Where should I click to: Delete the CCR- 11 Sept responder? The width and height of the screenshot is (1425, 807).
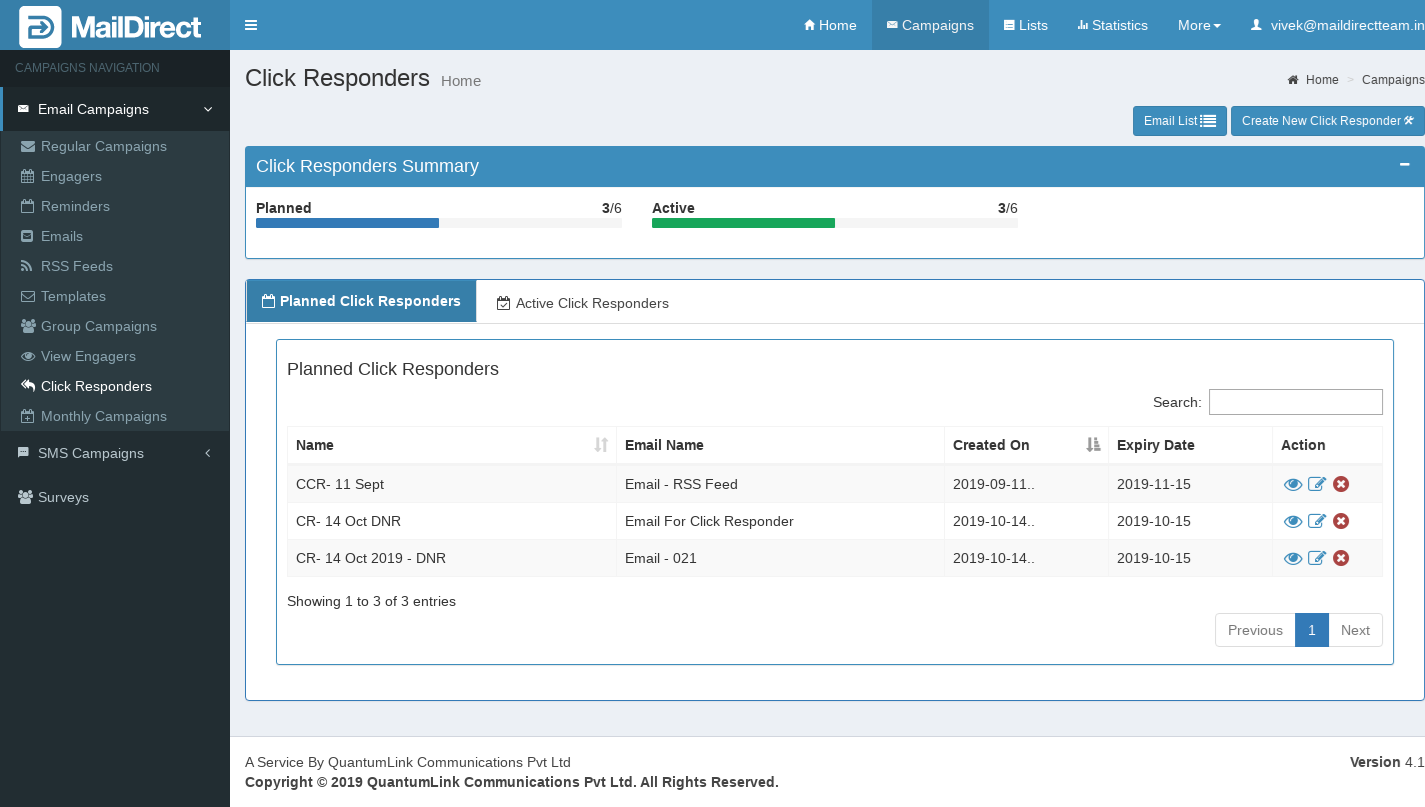pyautogui.click(x=1341, y=484)
